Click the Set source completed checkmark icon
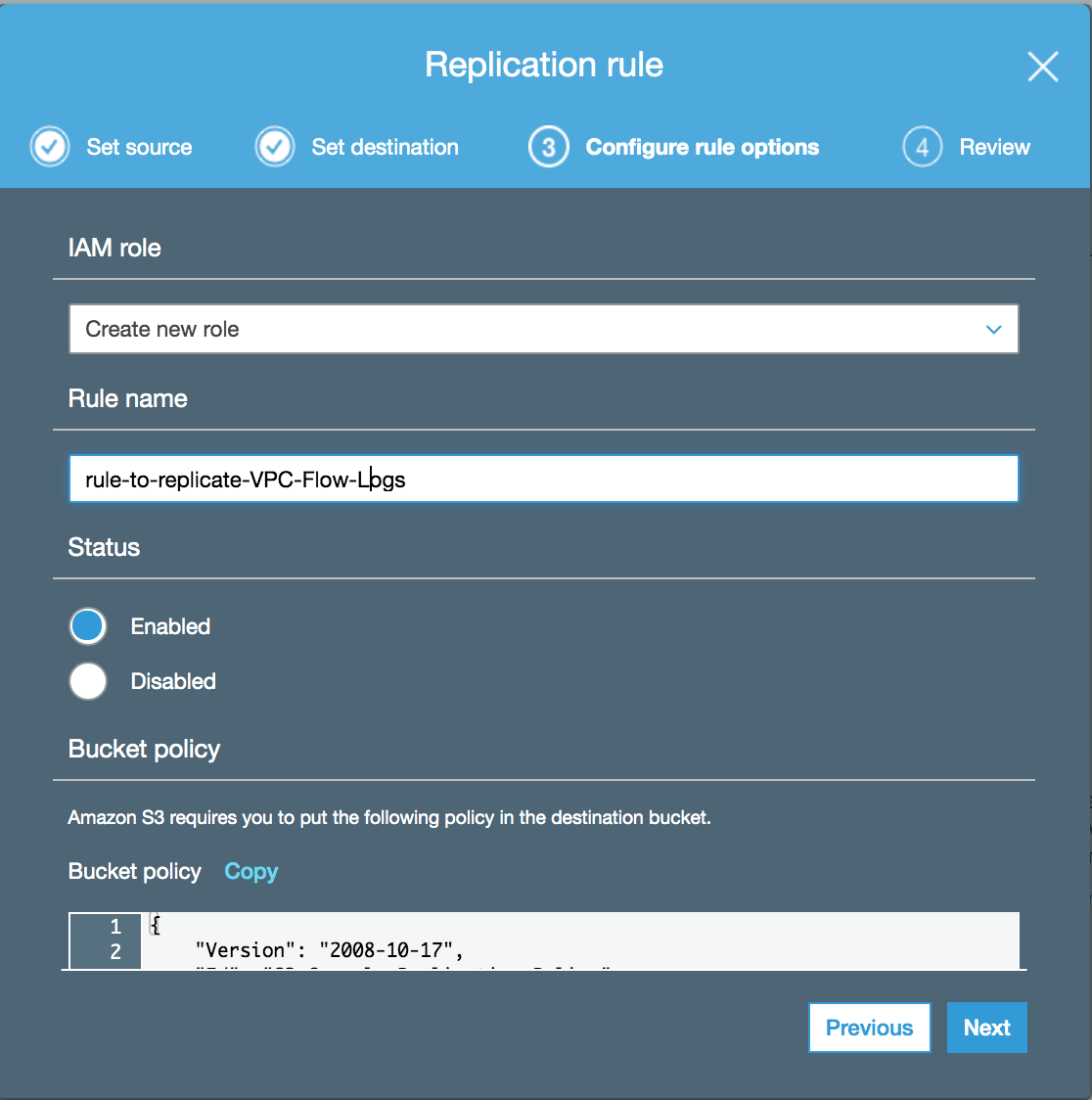Image resolution: width=1092 pixels, height=1100 pixels. pyautogui.click(x=49, y=146)
